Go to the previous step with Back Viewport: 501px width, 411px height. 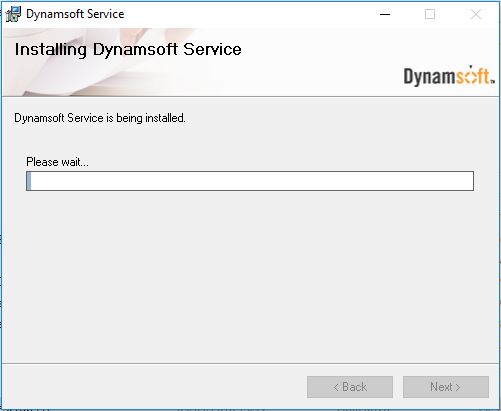[350, 387]
